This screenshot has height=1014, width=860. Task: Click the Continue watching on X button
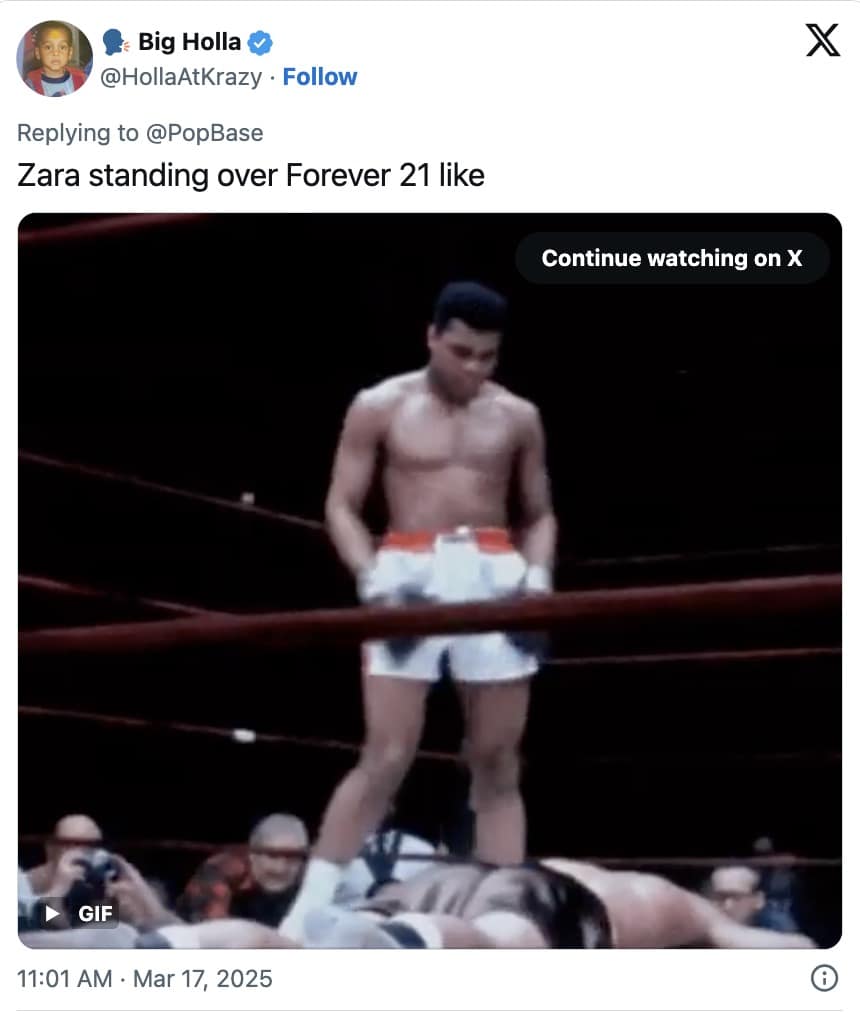tap(672, 258)
